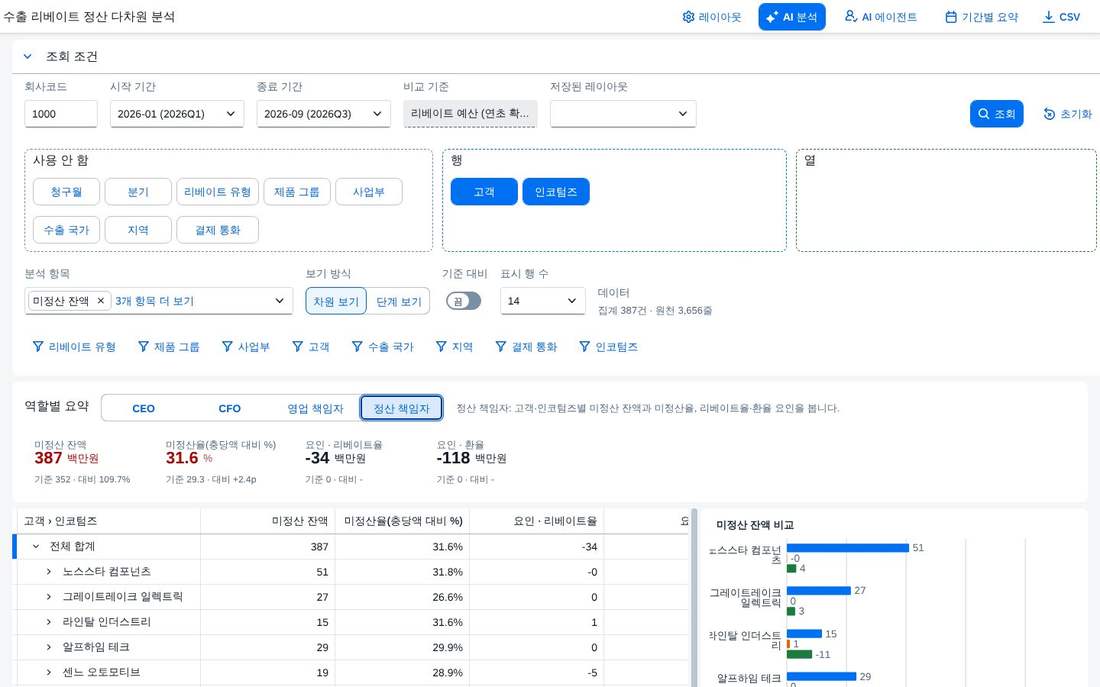1100x687 pixels.
Task: Click the 3개 항목 더 보기 link
Action: click(x=154, y=300)
